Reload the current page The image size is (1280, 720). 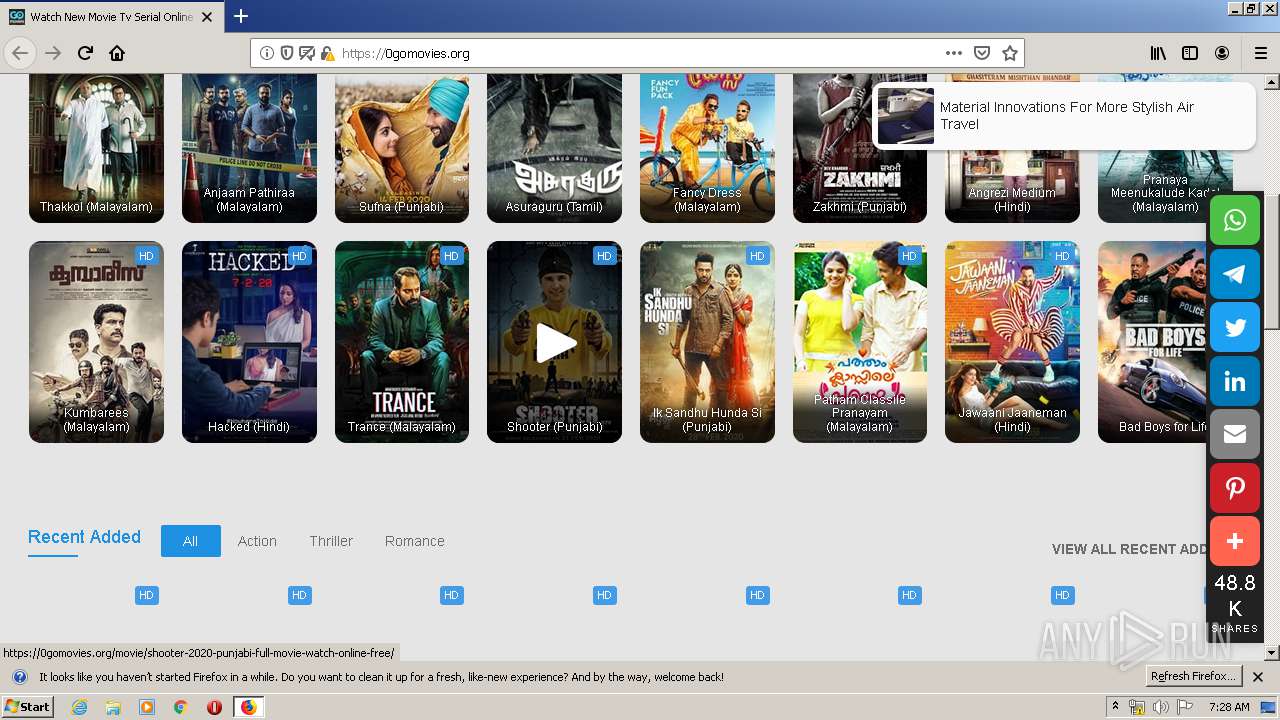tap(85, 53)
